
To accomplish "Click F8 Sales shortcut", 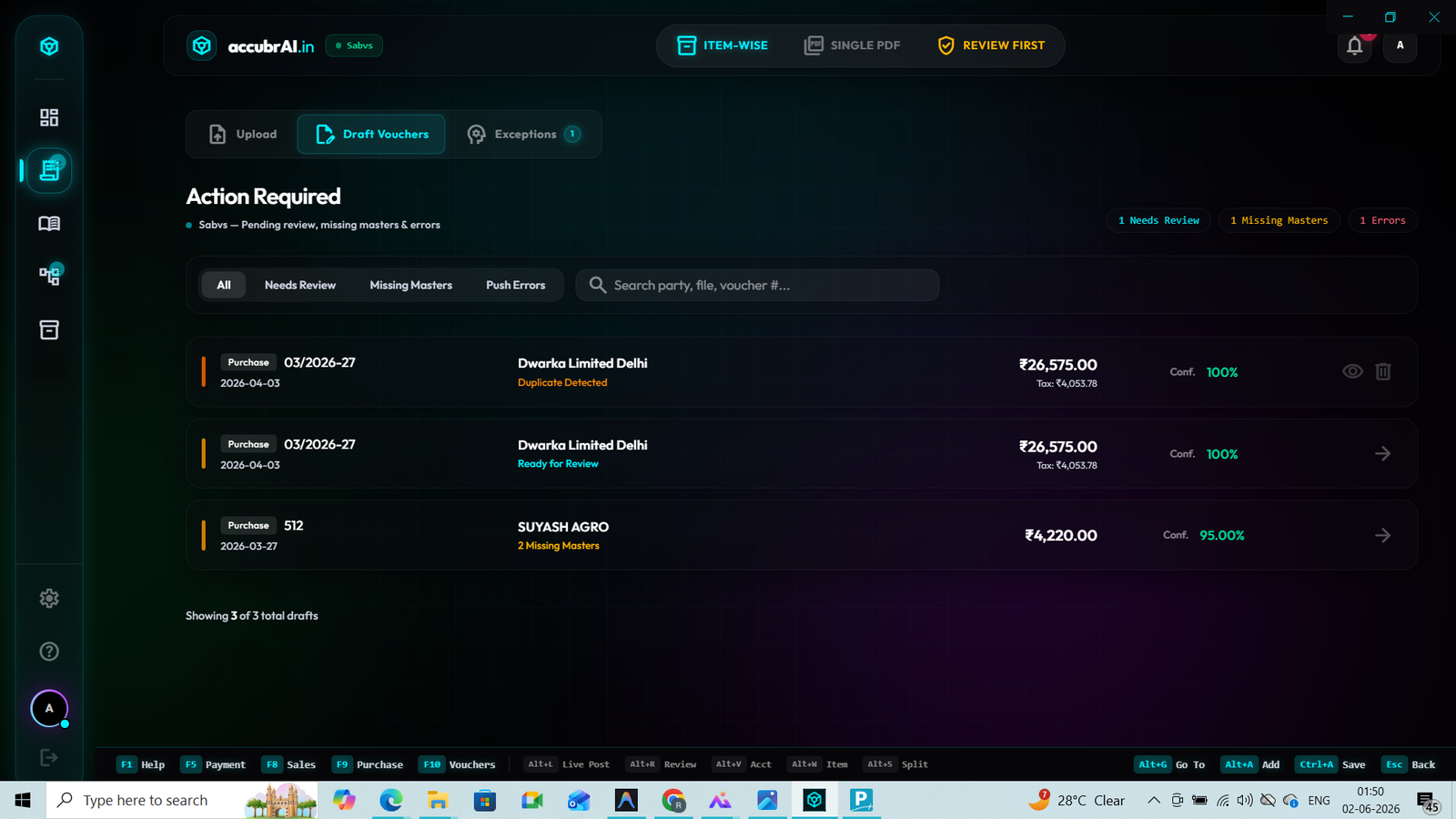I will tap(288, 764).
